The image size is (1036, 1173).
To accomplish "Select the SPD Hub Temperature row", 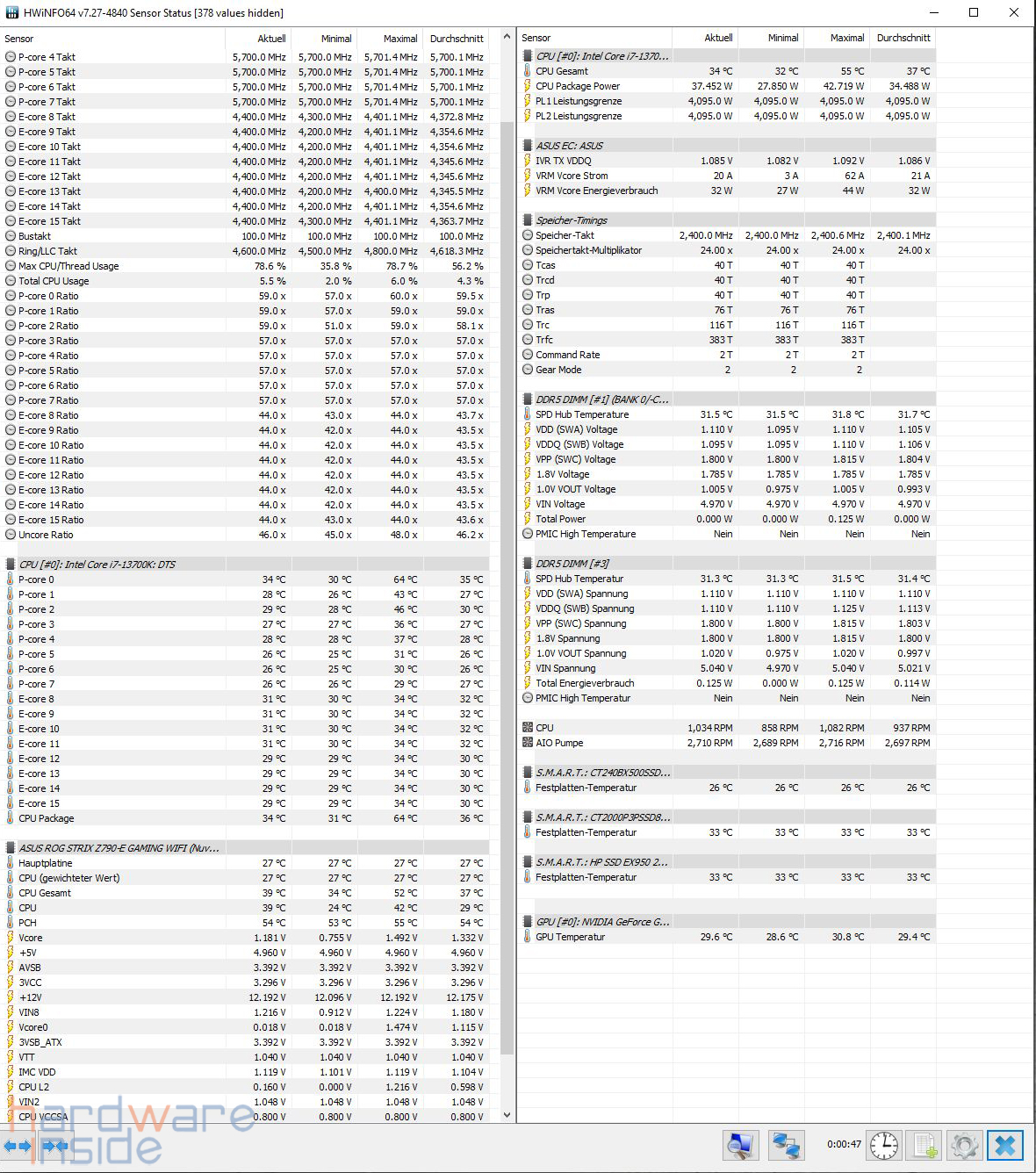I will point(726,414).
